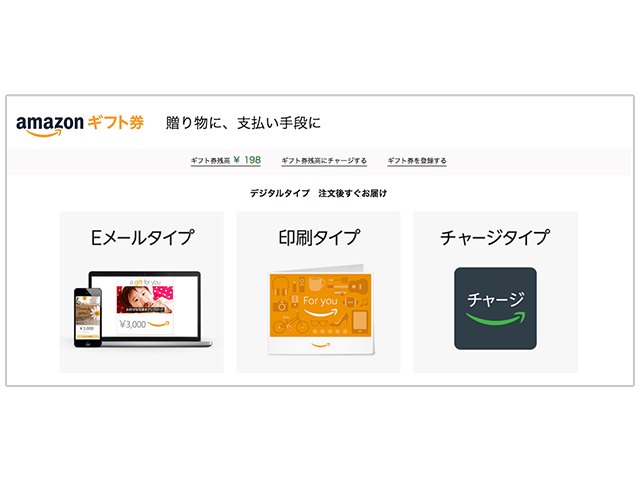
Task: Click the green smile arrow on チャージ icon
Action: click(x=496, y=318)
